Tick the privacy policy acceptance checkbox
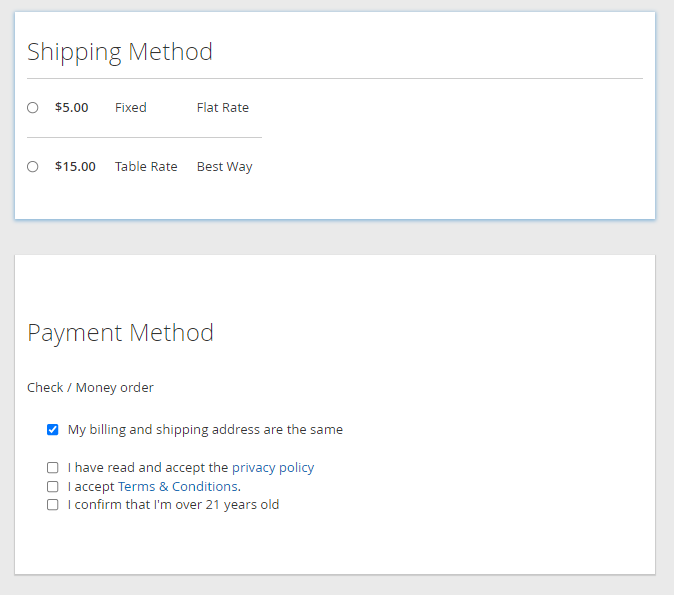 [52, 468]
